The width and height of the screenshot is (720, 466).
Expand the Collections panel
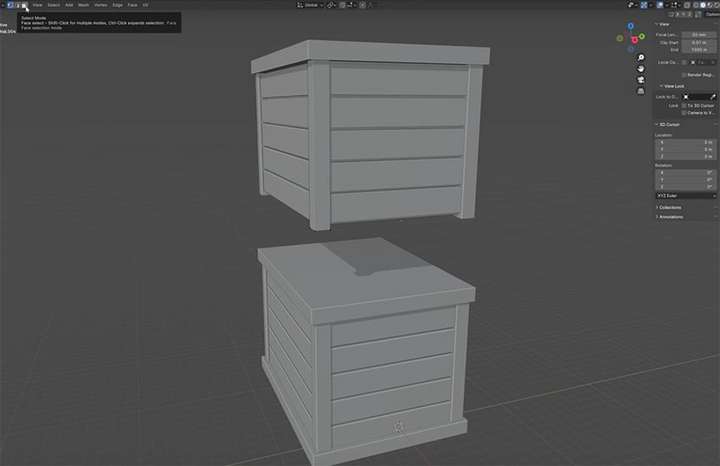(x=669, y=208)
